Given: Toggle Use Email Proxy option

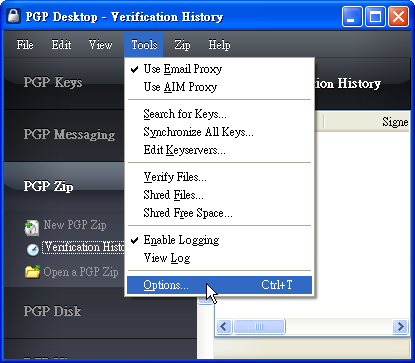Looking at the screenshot, I should coord(219,69).
